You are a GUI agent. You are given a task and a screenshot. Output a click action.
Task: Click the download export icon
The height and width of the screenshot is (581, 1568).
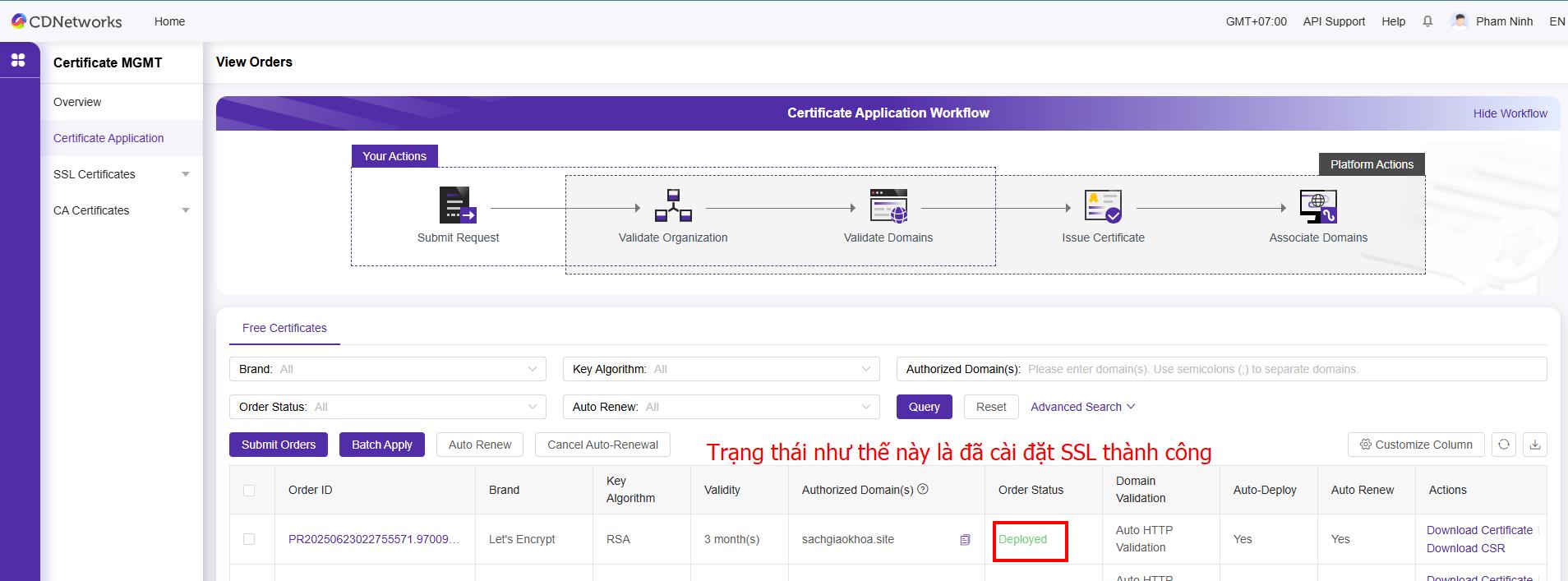click(1534, 445)
